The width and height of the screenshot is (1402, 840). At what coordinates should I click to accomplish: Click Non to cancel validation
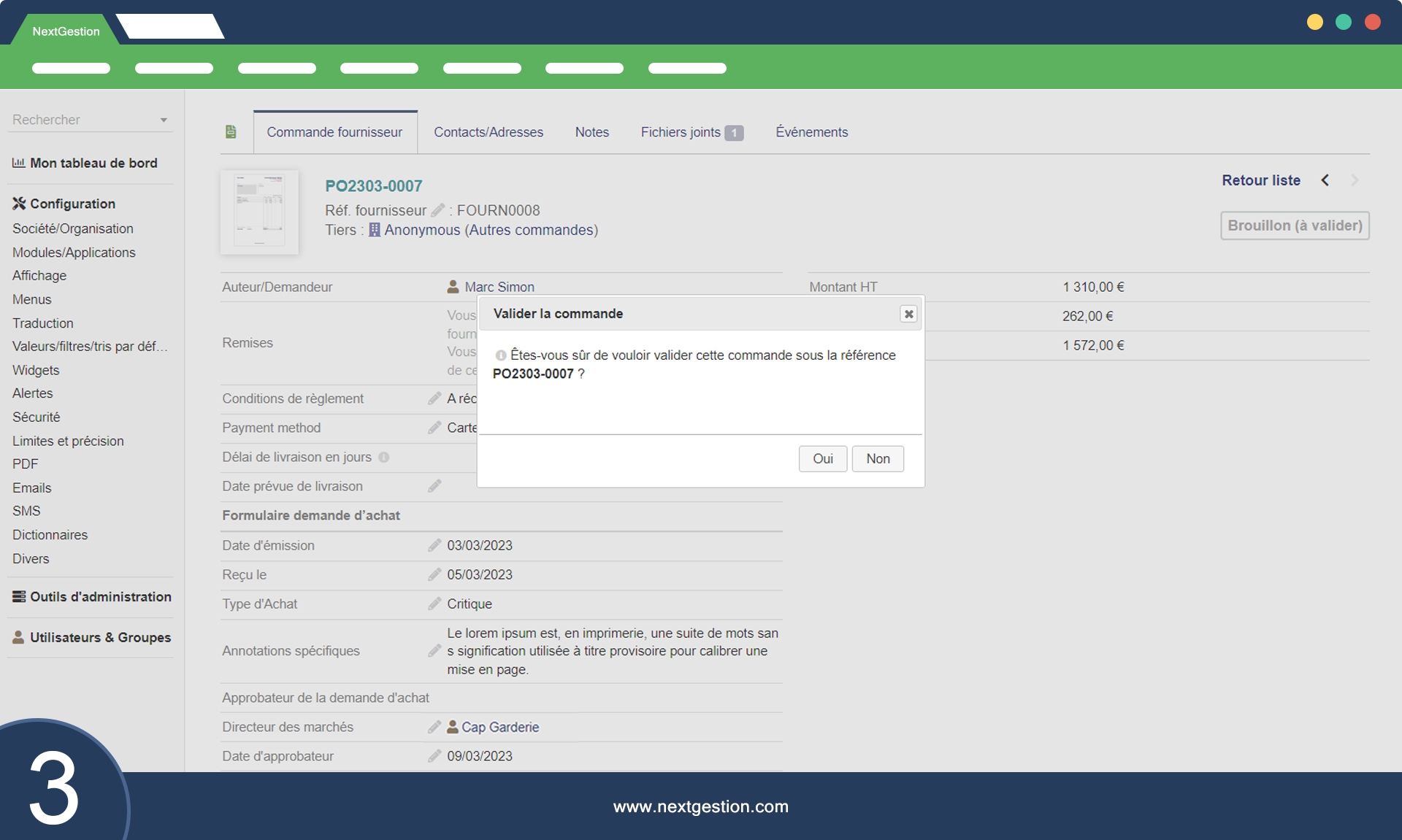[878, 459]
